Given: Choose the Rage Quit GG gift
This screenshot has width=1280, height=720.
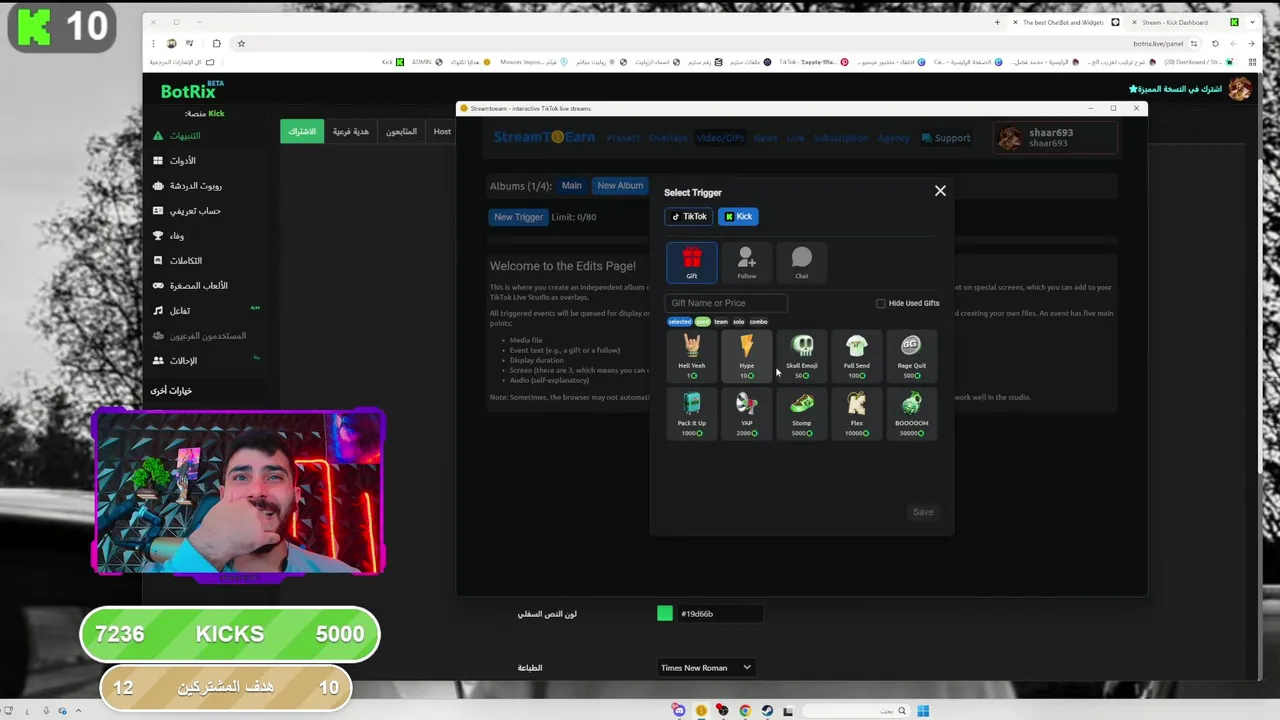Looking at the screenshot, I should [x=911, y=356].
